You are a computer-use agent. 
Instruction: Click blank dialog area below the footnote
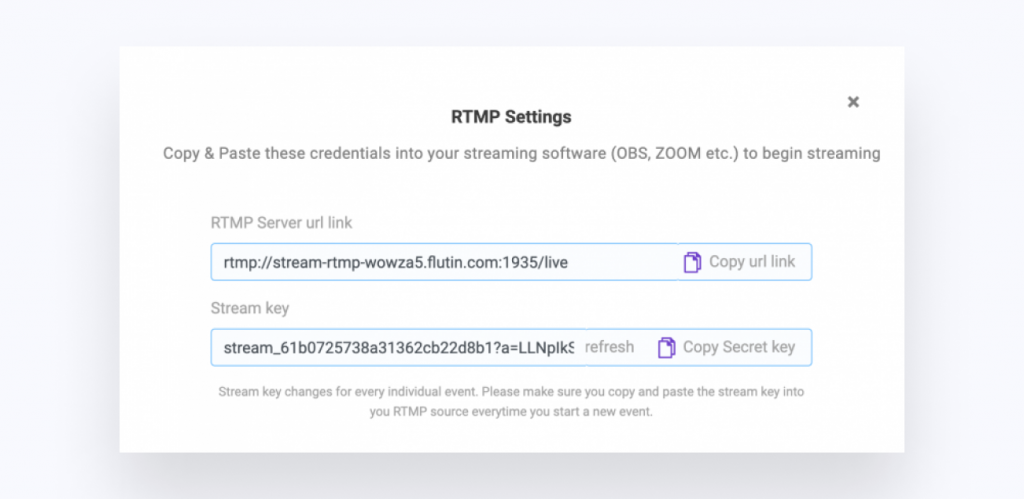click(x=511, y=436)
